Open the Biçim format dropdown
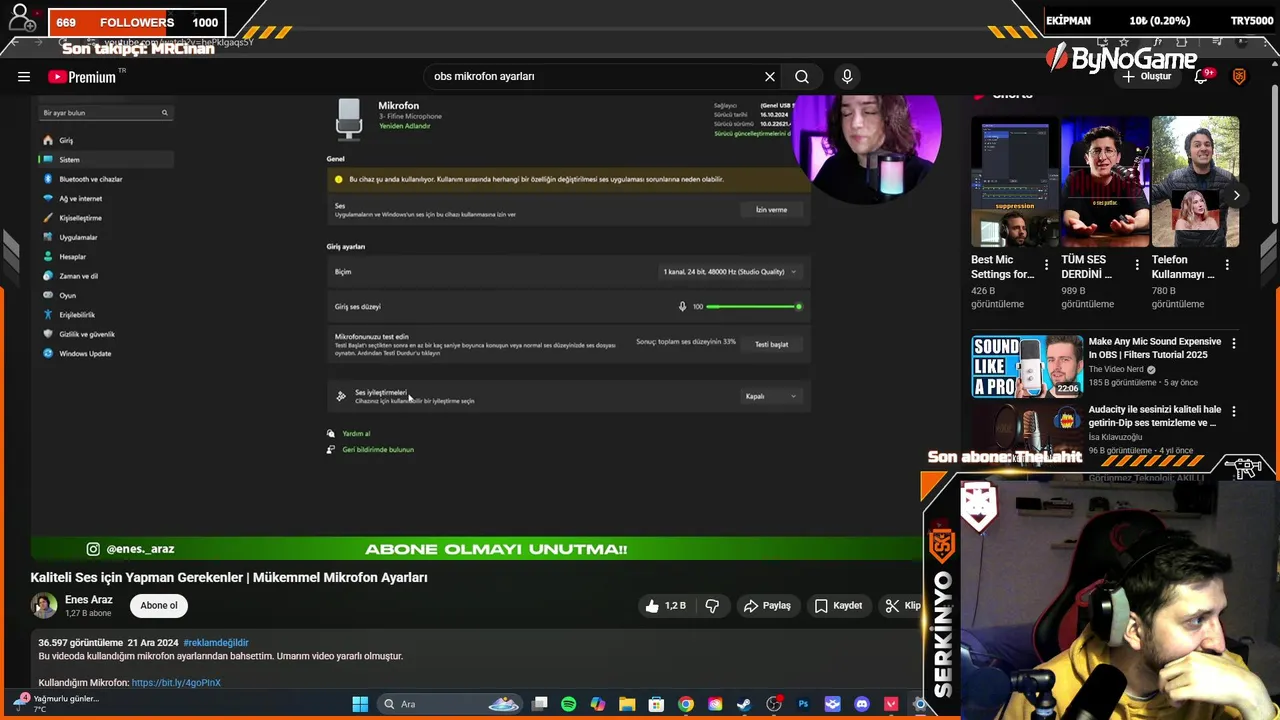 pos(730,272)
